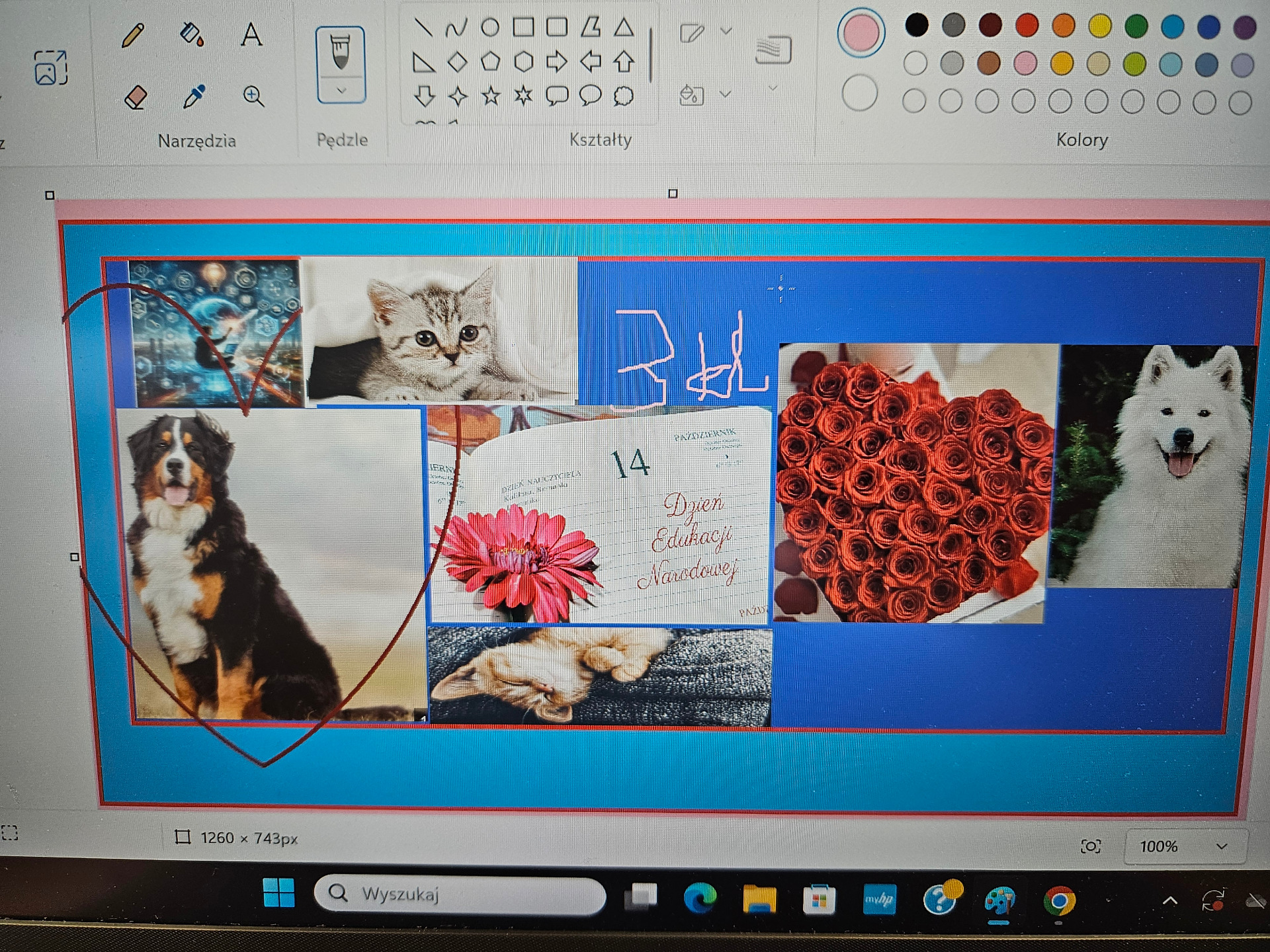Select the Line shape
The width and height of the screenshot is (1270, 952).
coord(423,27)
